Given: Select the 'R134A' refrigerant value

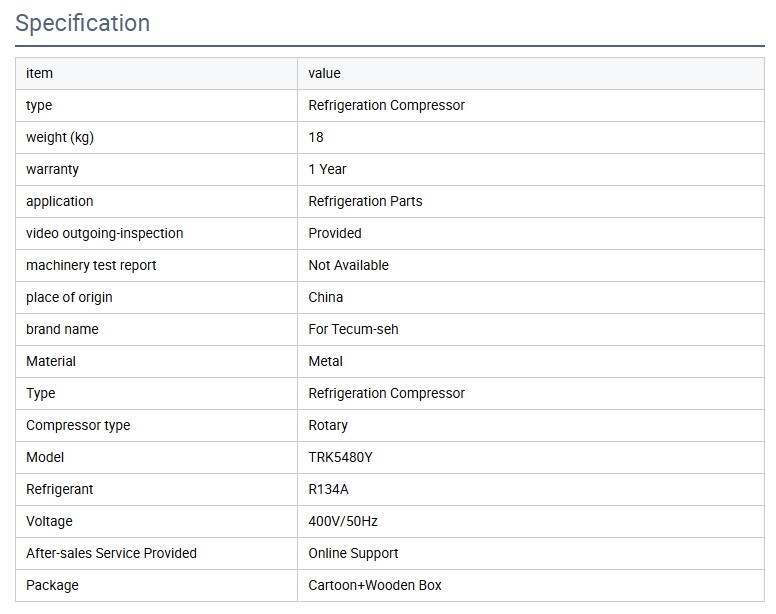Looking at the screenshot, I should [328, 489].
